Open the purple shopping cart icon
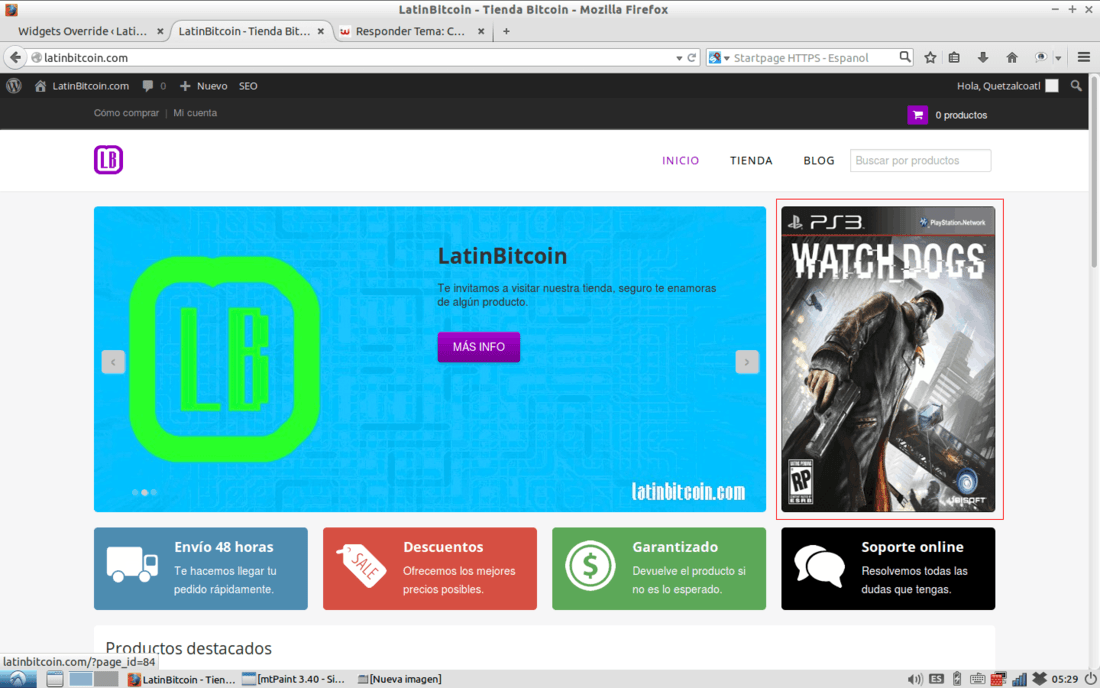1100x688 pixels. (x=918, y=115)
